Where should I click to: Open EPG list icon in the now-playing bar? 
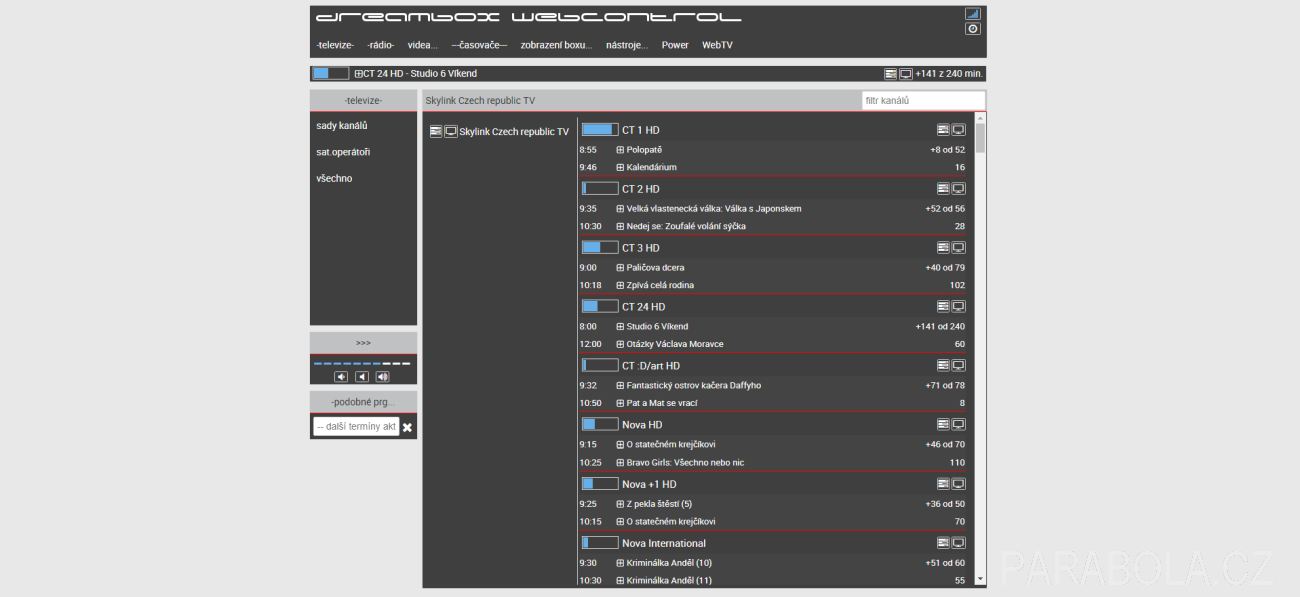point(891,73)
